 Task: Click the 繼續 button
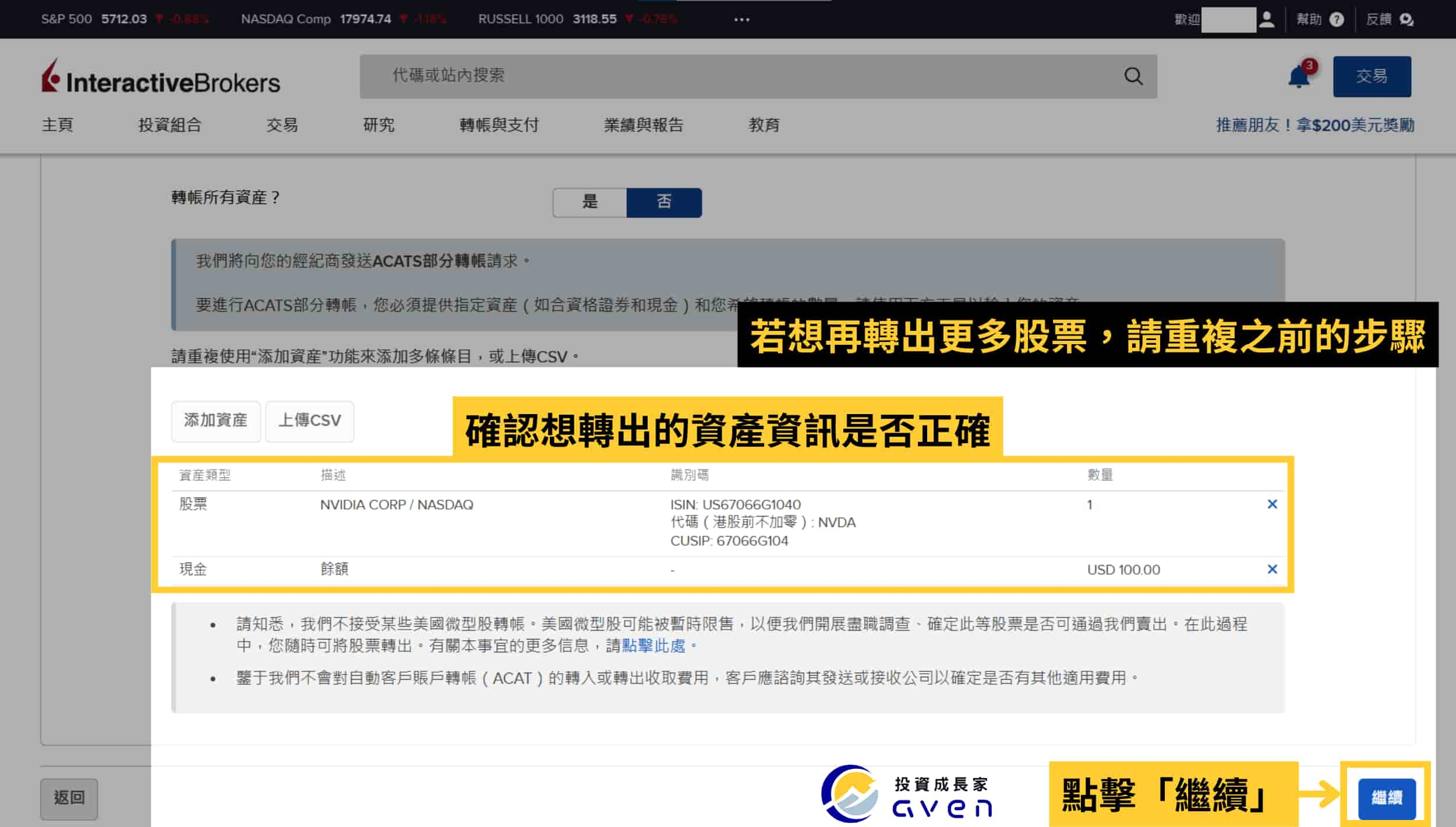click(1386, 798)
